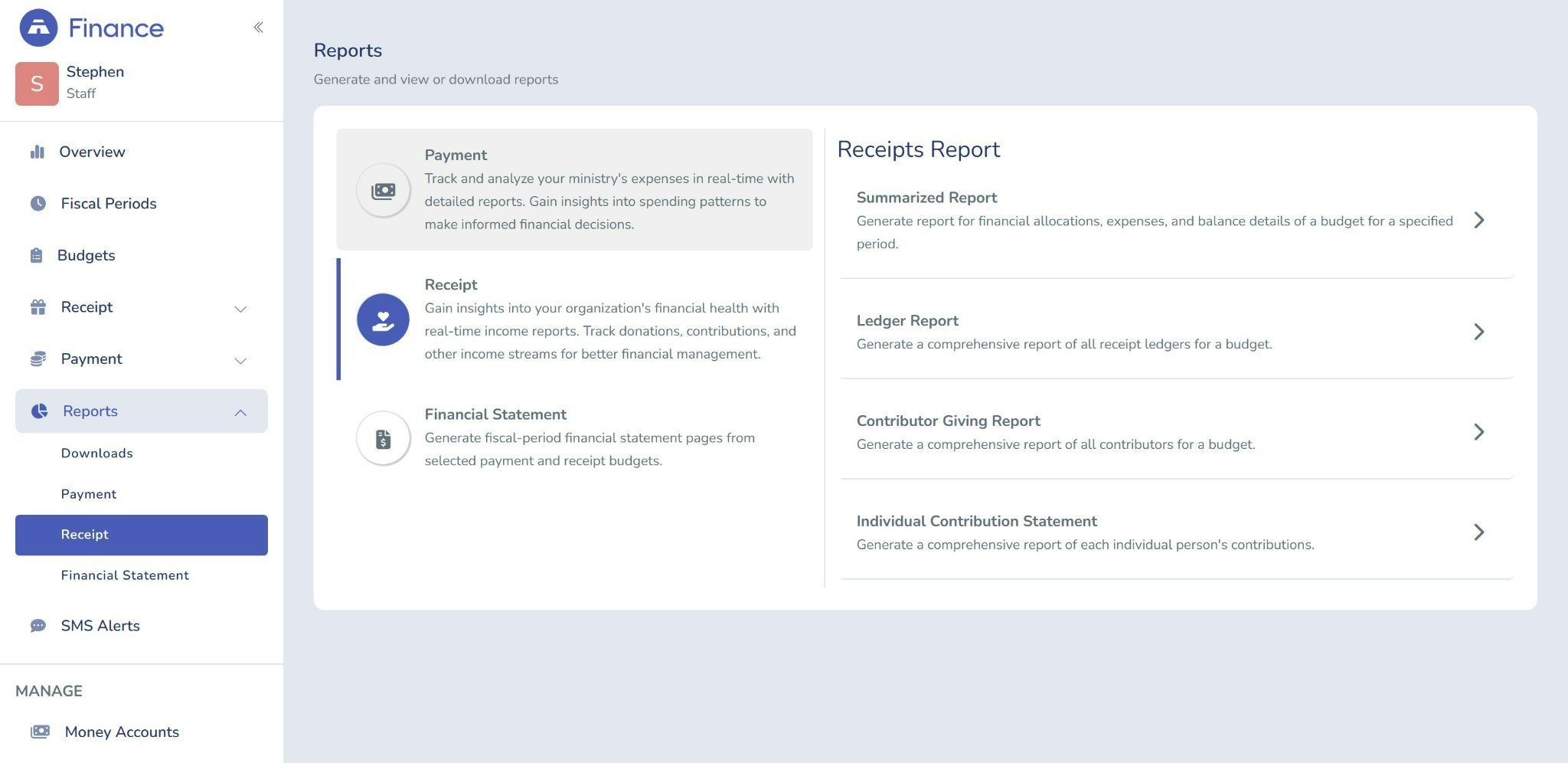Screen dimensions: 1568x763
Task: Click the Payment coins icon in sidebar
Action: tap(38, 359)
